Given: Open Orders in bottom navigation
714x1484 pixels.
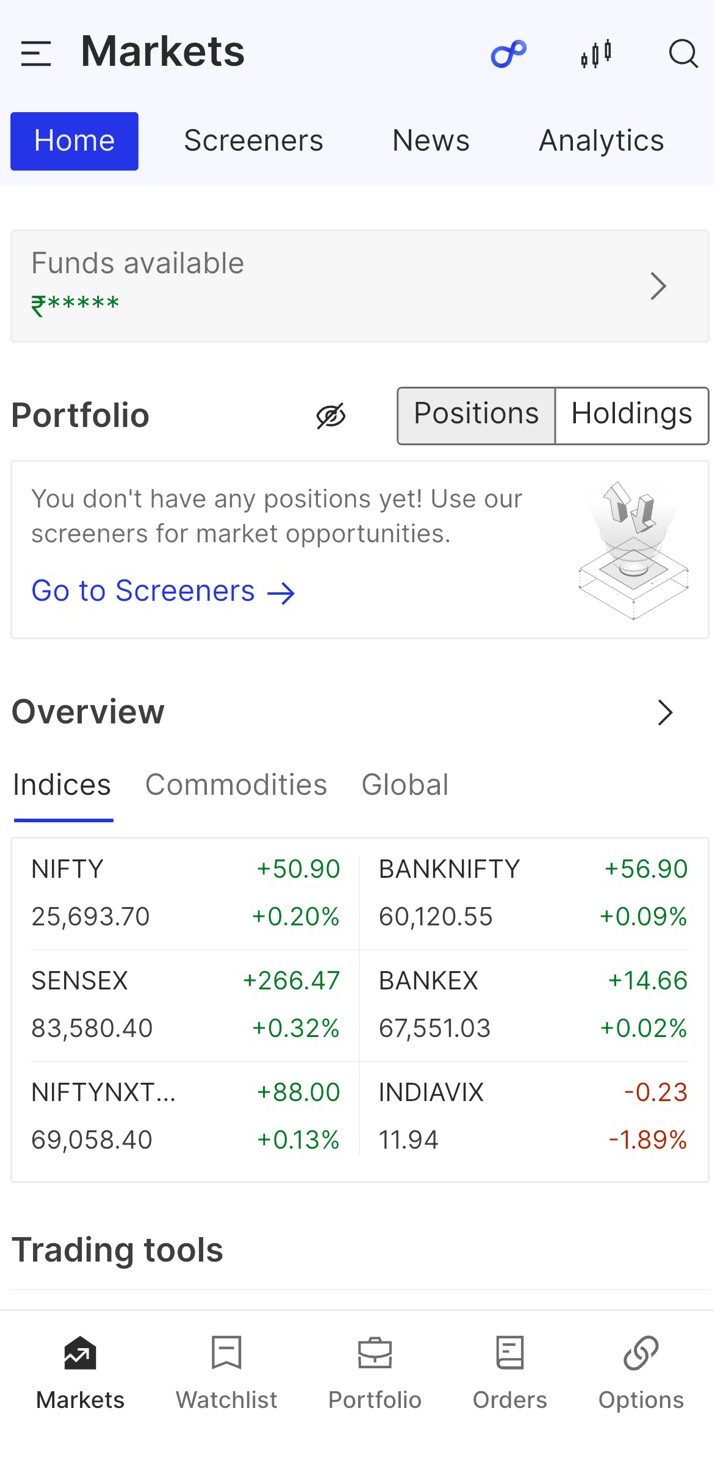Looking at the screenshot, I should tap(510, 1373).
